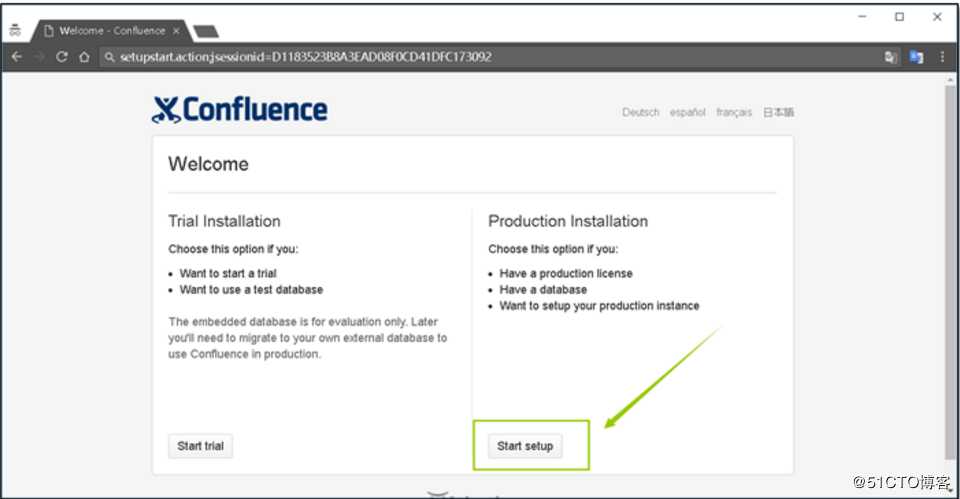Screen dimensions: 960x499
Task: Click the Production Installation heading
Action: coord(568,221)
